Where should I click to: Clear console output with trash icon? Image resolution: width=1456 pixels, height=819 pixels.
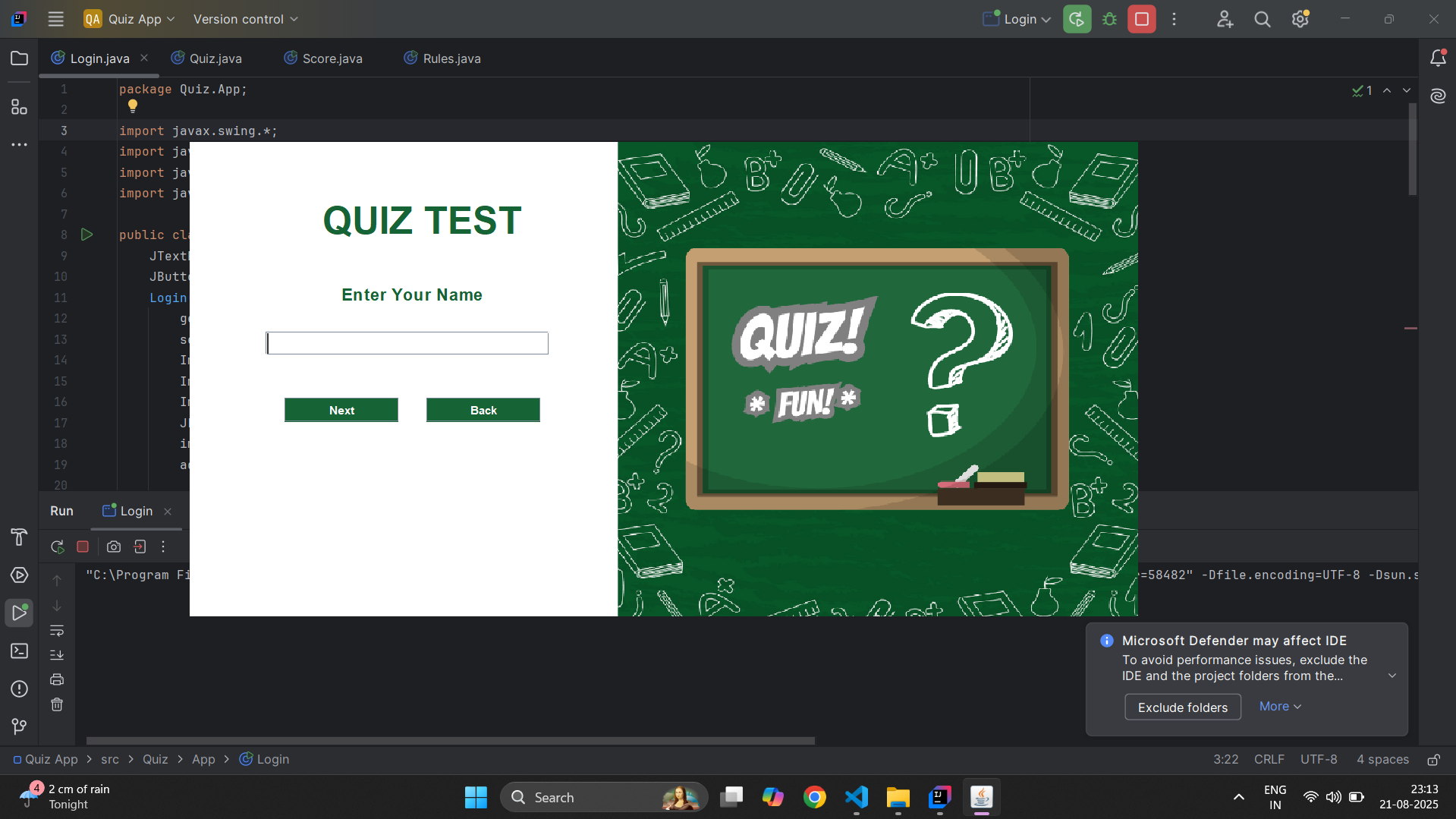(x=57, y=705)
